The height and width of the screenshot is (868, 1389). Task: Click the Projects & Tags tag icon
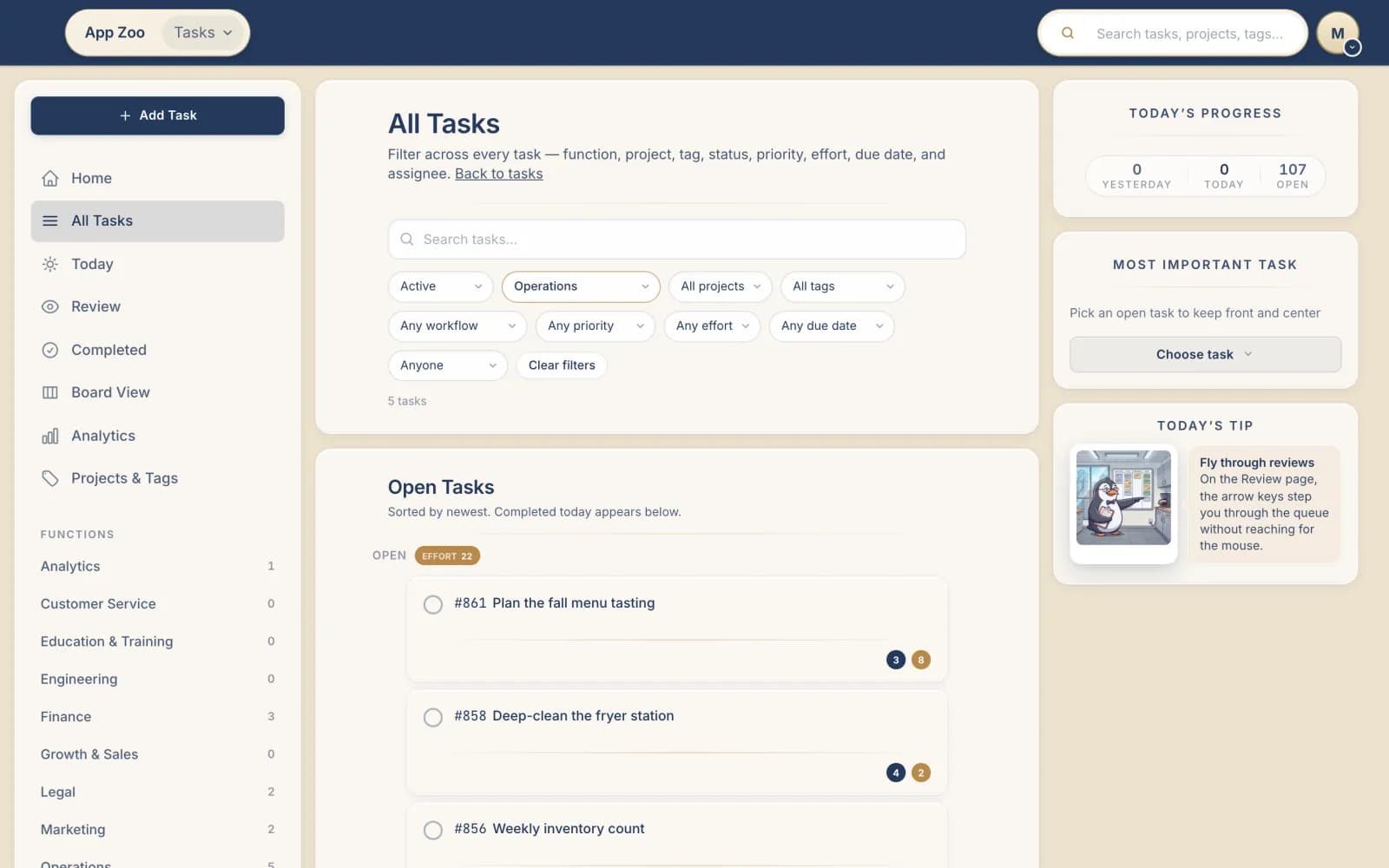pyautogui.click(x=50, y=478)
